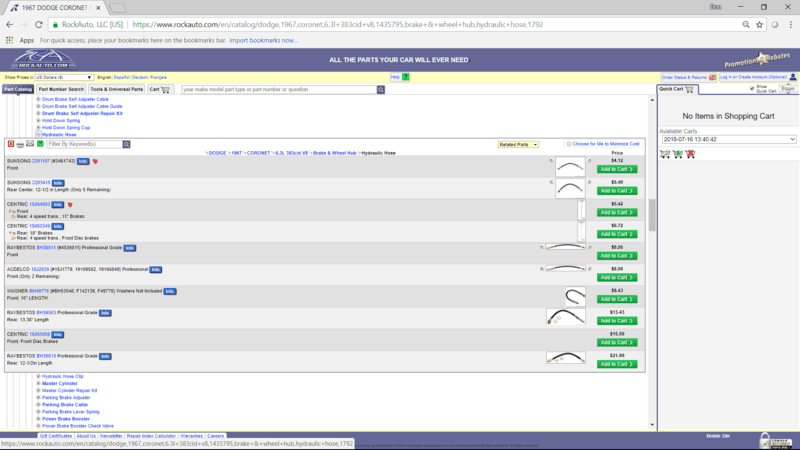This screenshot has height=450, width=800.
Task: Open Info for SUNSONG 2203415
Action: [58, 183]
